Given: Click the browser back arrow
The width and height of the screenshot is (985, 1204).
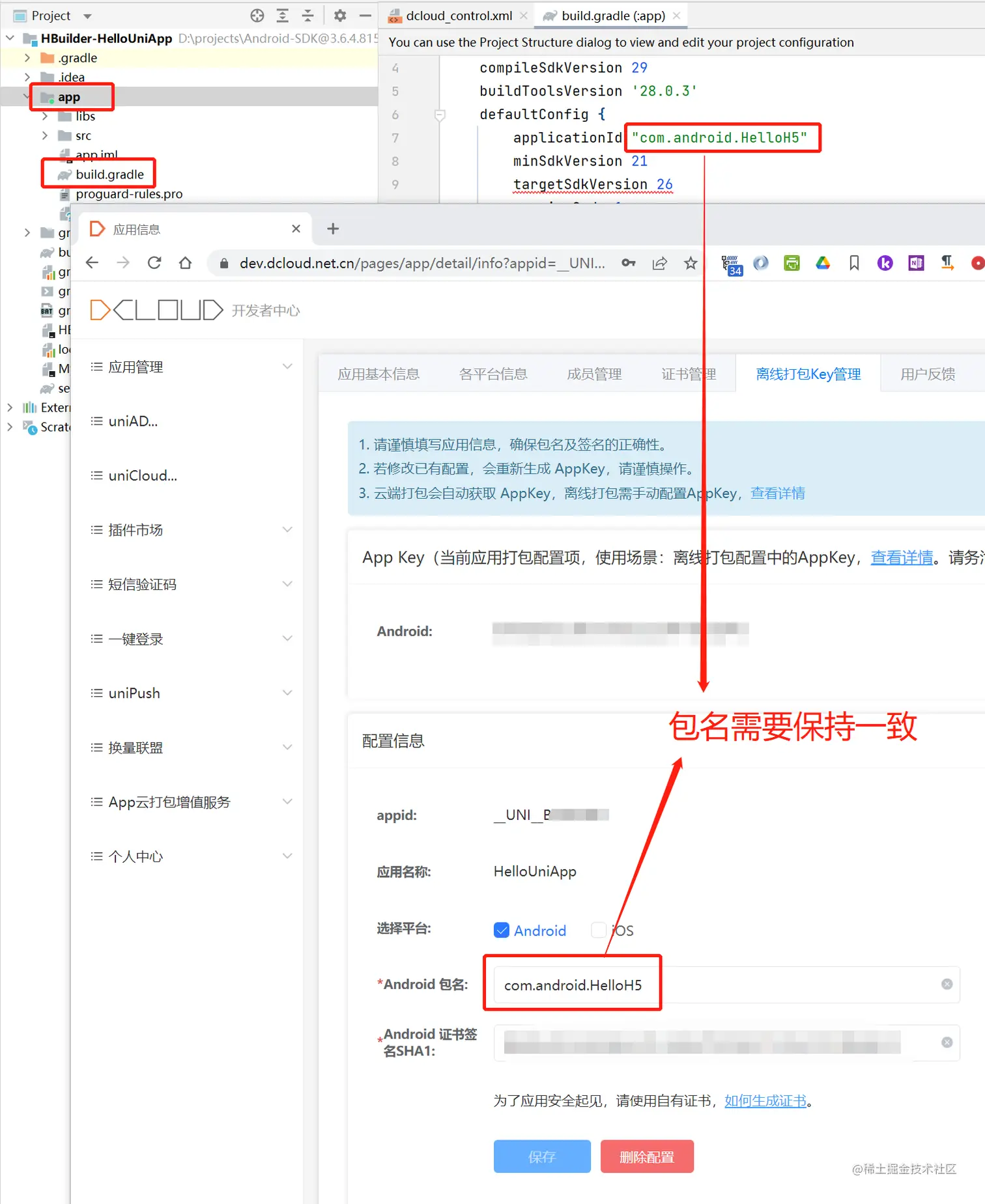Looking at the screenshot, I should click(x=92, y=262).
